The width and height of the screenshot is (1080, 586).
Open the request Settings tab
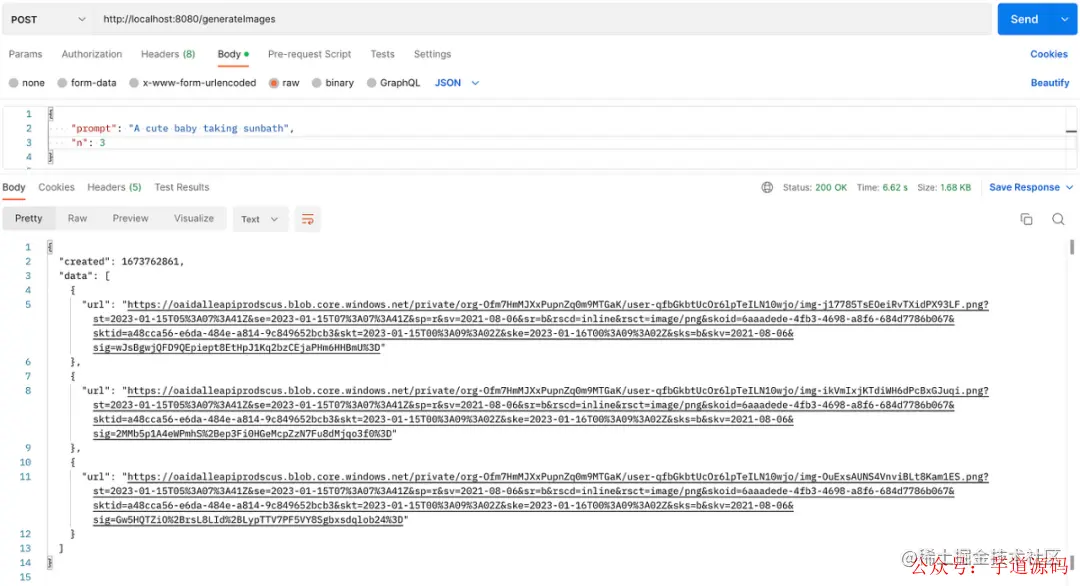[433, 54]
